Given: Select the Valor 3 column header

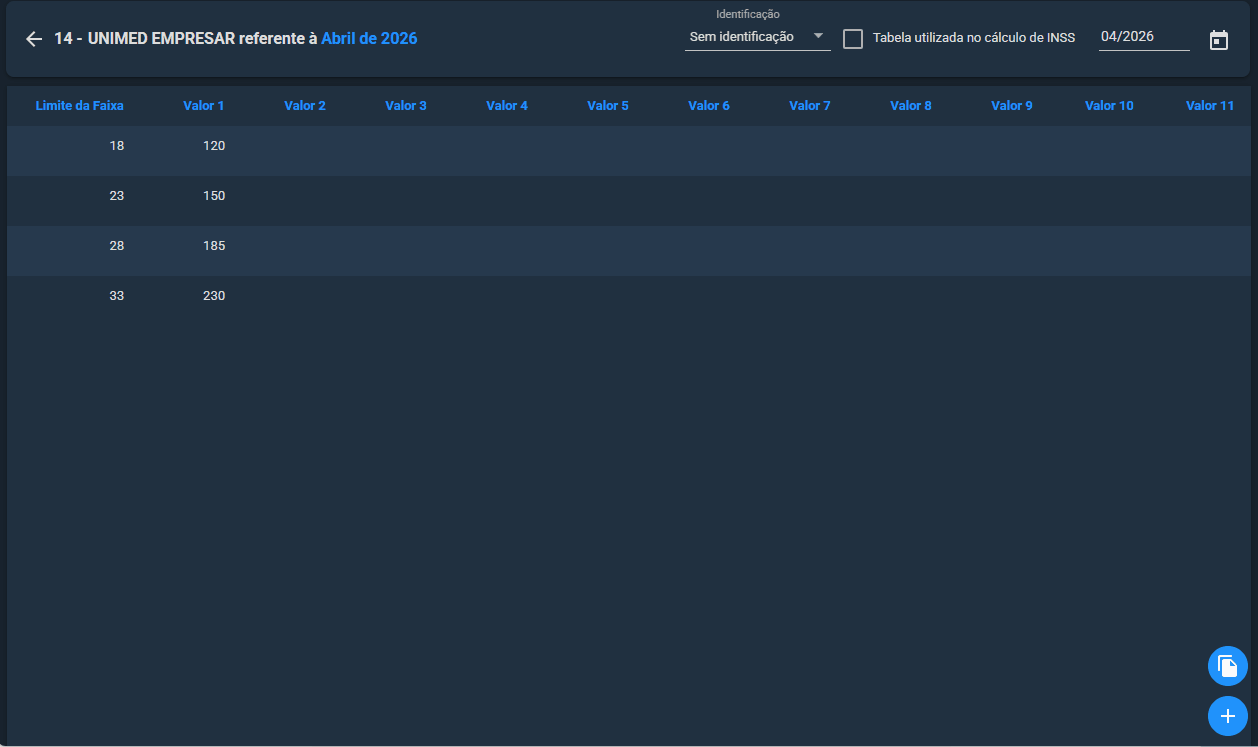Looking at the screenshot, I should click(406, 106).
